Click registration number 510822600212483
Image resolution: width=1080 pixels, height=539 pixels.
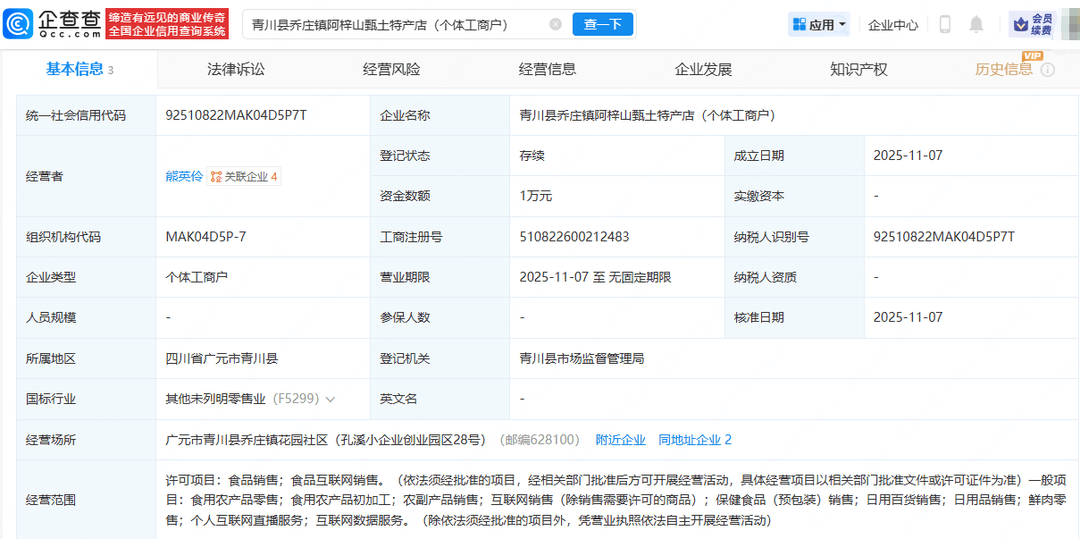pos(574,237)
